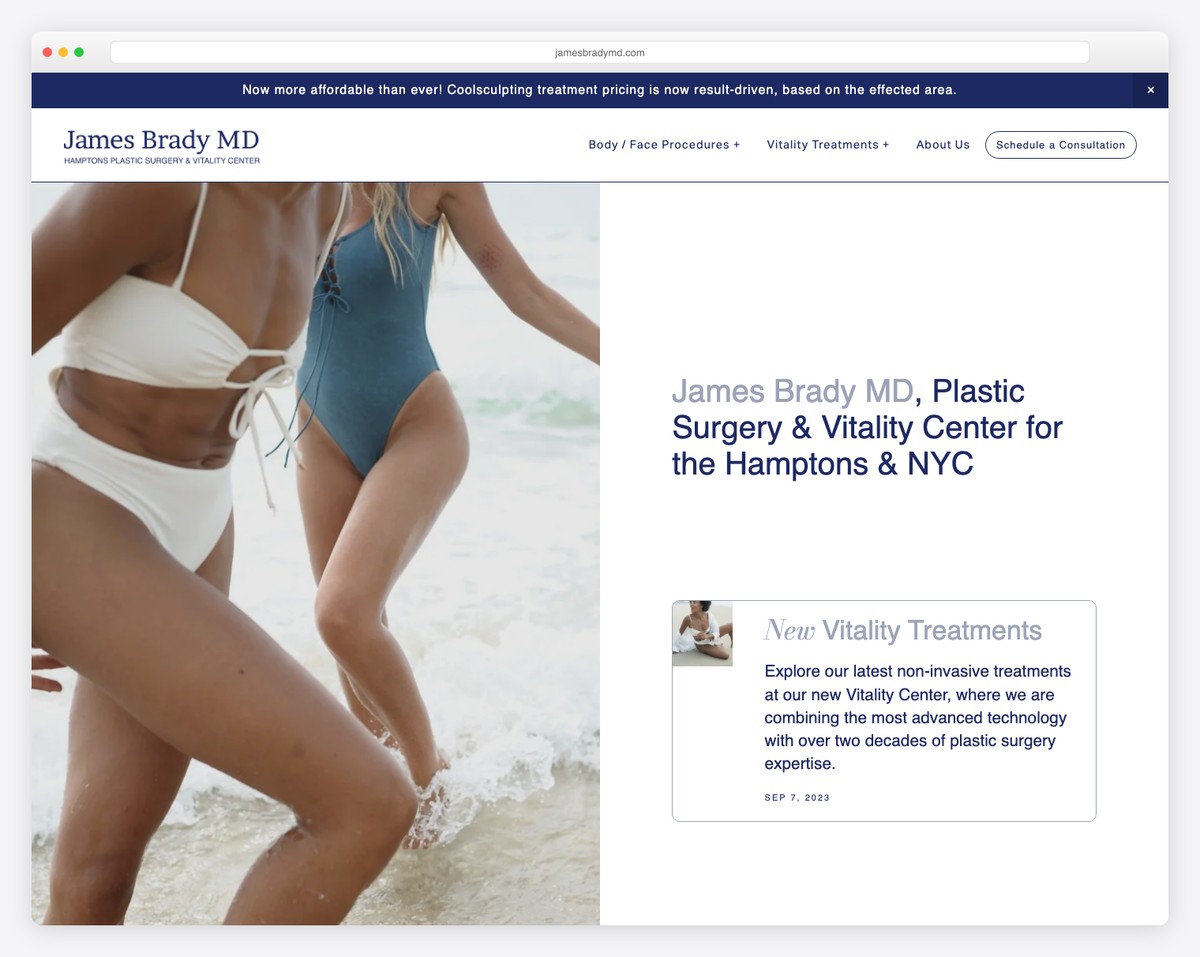This screenshot has height=957, width=1200.
Task: Select the browser address bar
Action: [x=599, y=52]
